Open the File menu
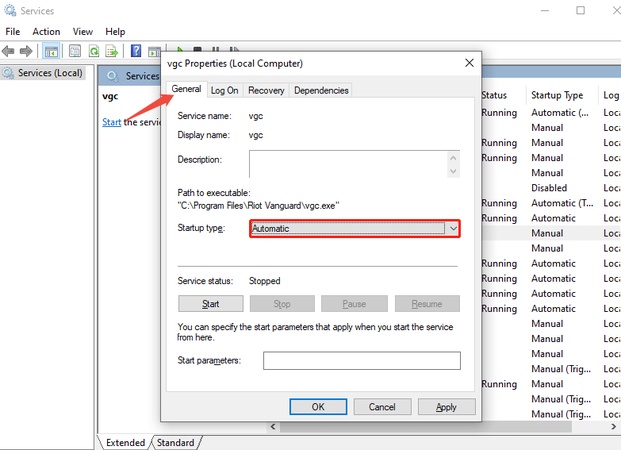621x450 pixels. point(13,32)
